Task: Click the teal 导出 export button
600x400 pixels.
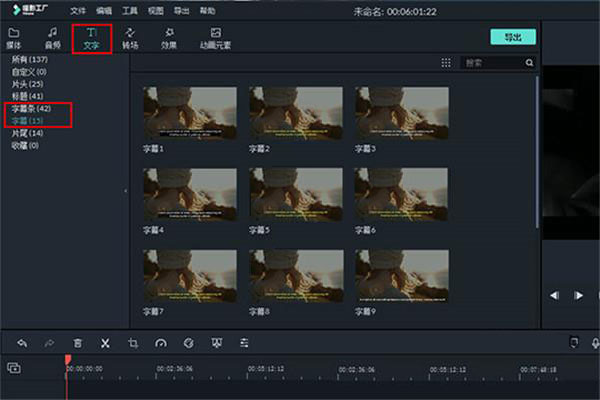Action: pos(513,37)
